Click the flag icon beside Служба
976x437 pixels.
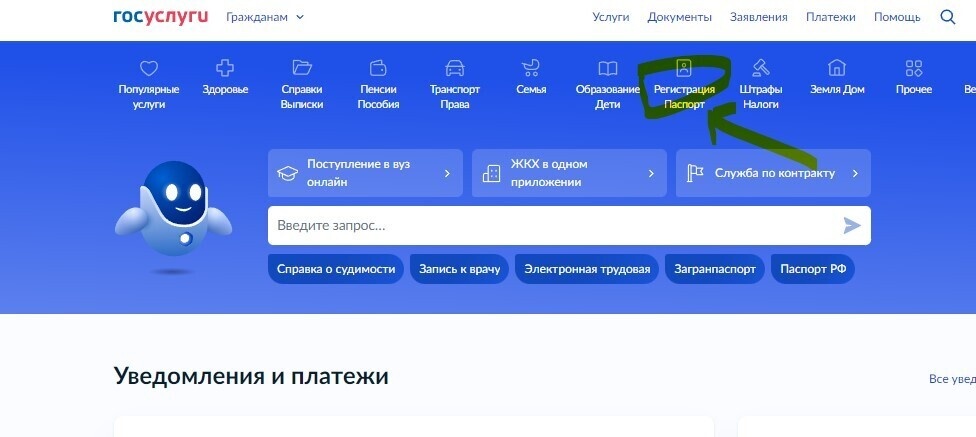pos(695,174)
